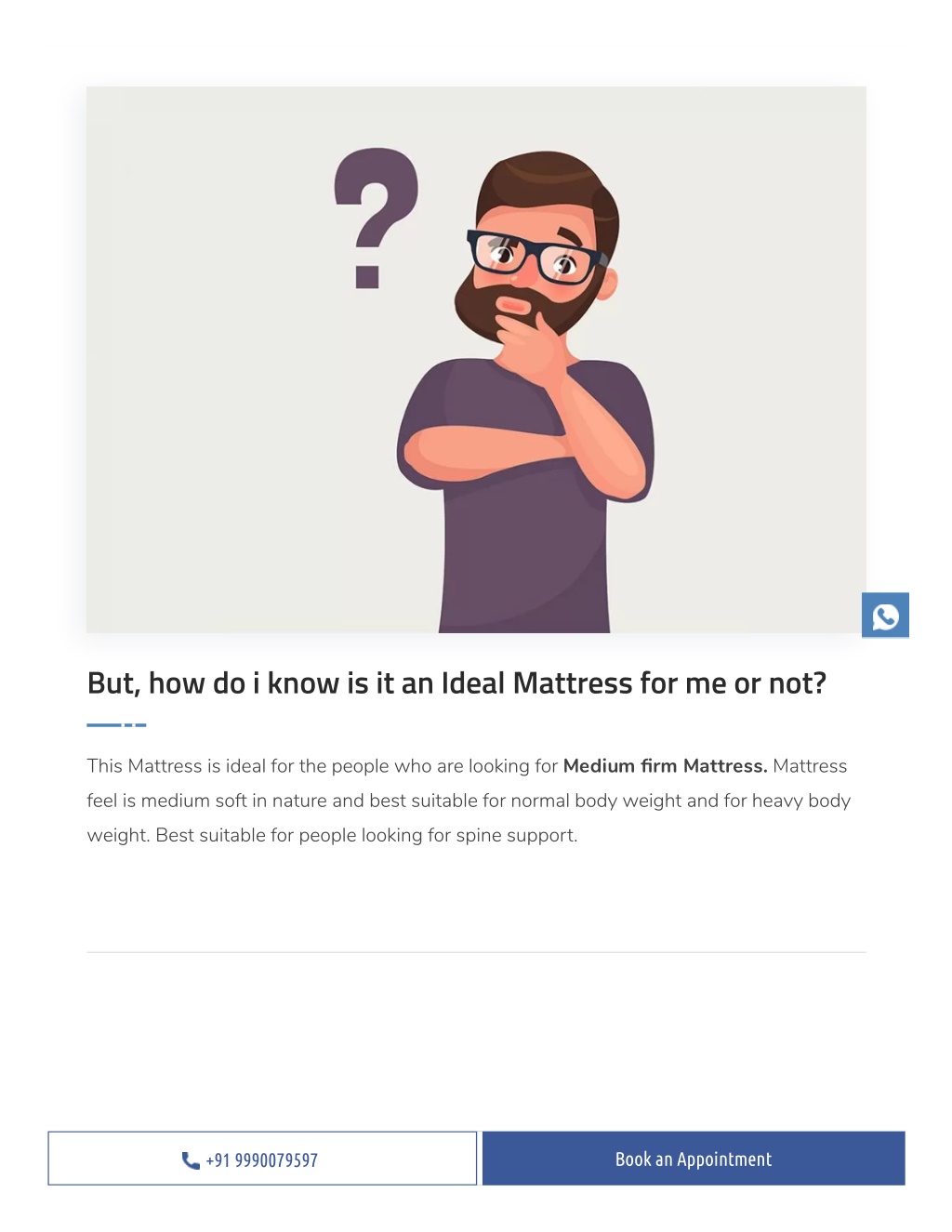Click the man's black glasses in illustration
This screenshot has height=1232, width=952.
[x=536, y=256]
